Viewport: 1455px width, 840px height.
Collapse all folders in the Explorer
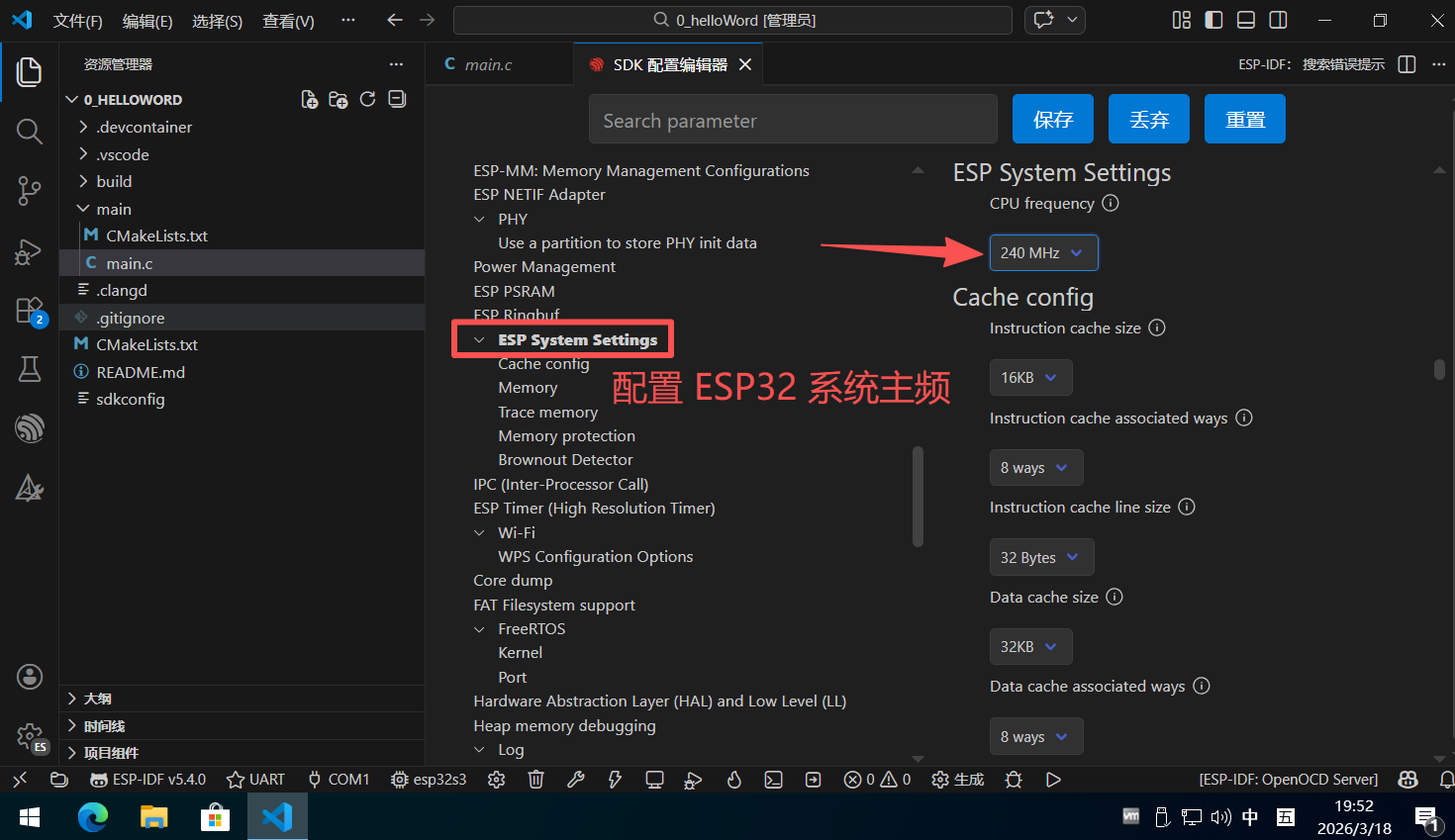(397, 99)
